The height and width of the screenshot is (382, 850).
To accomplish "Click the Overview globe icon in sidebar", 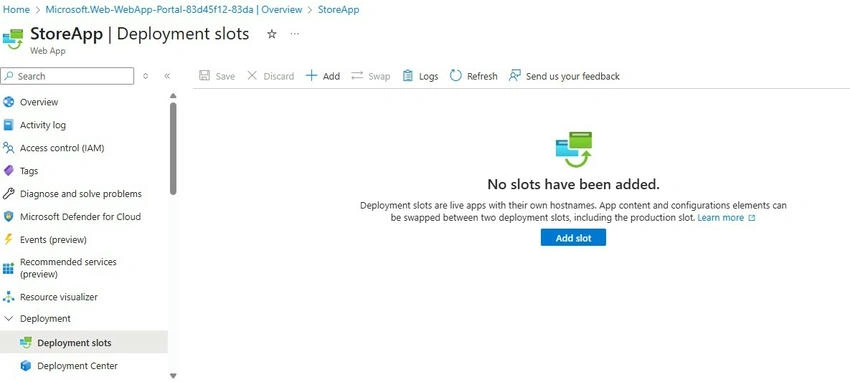I will (x=8, y=102).
